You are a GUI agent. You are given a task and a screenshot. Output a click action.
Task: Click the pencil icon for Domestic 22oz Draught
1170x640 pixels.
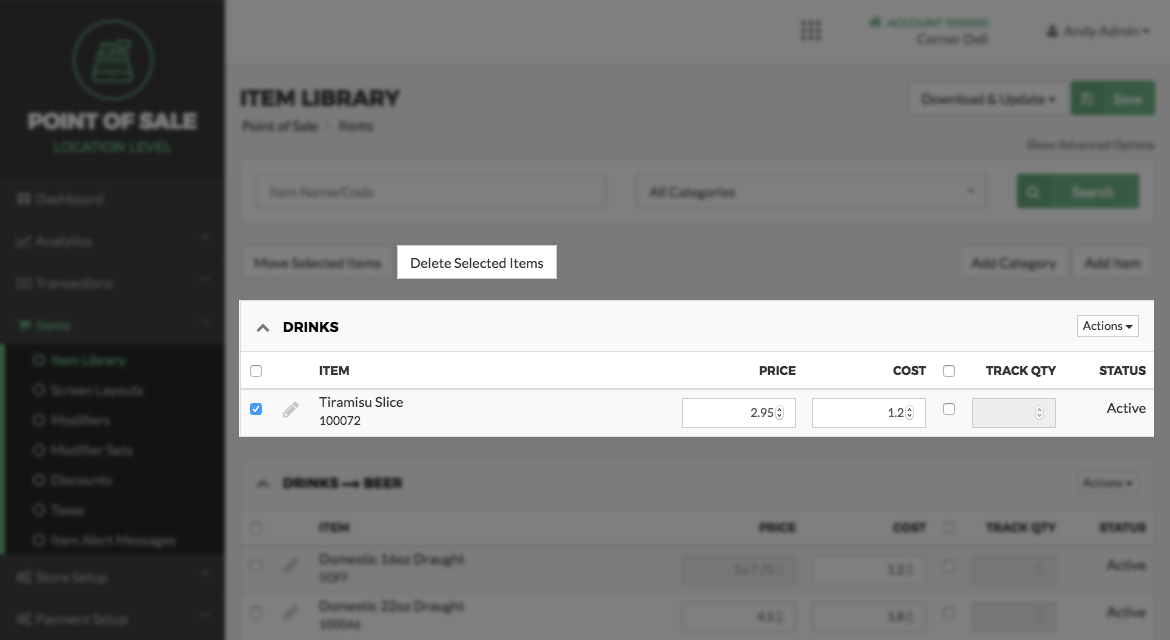click(291, 613)
